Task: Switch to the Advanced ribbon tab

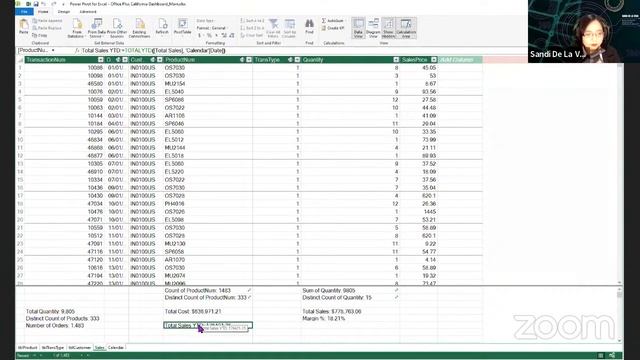Action: tap(88, 12)
